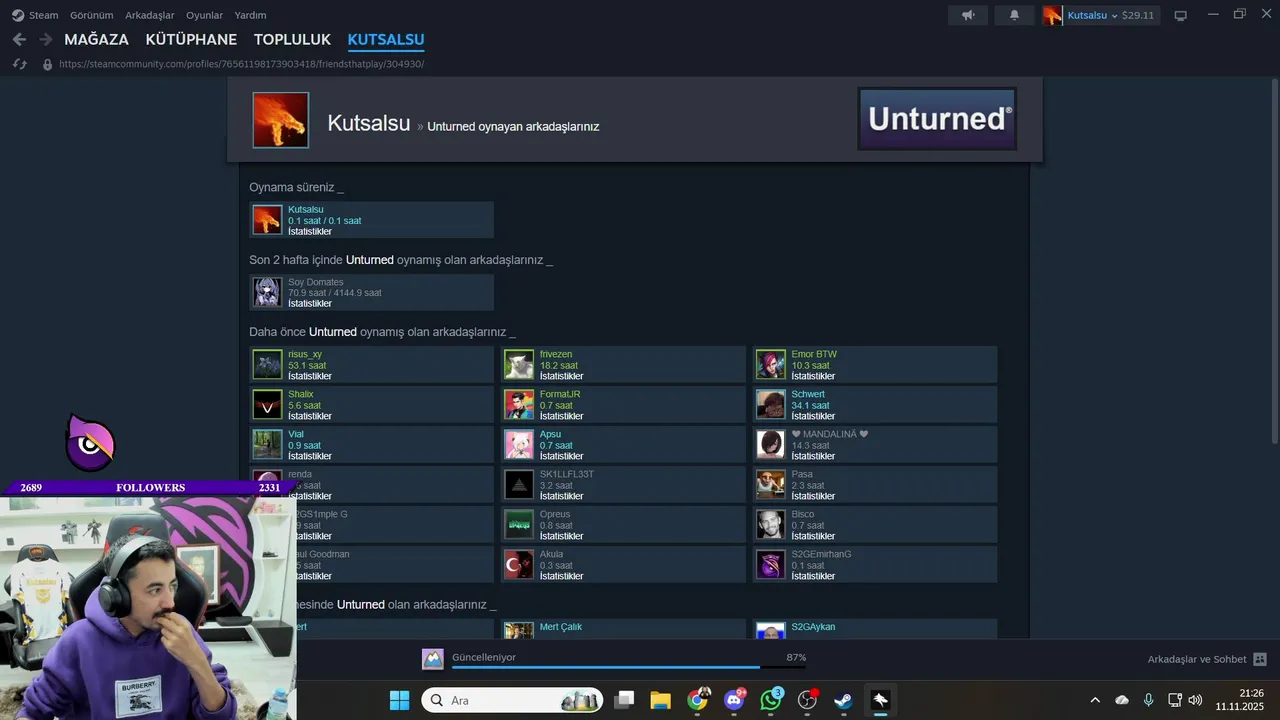Open Google Chrome from taskbar
The image size is (1280, 720).
pyautogui.click(x=698, y=700)
